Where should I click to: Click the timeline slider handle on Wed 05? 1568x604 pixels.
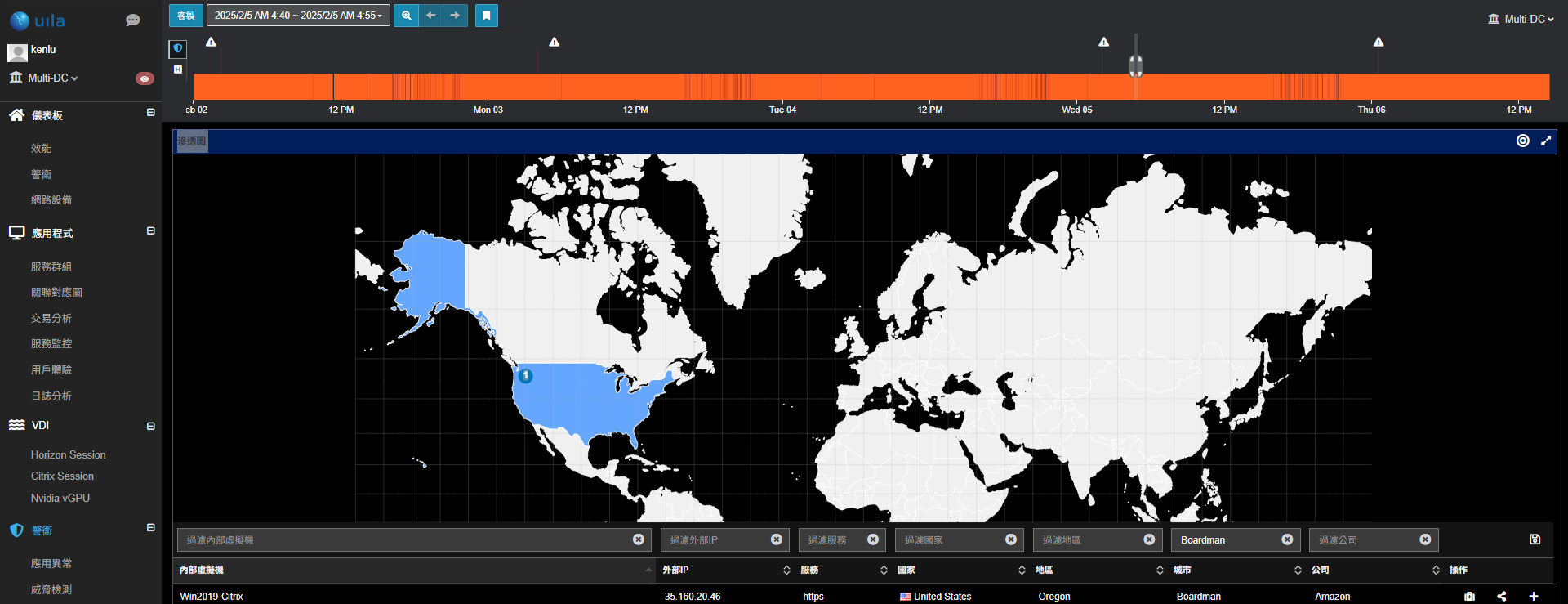(1136, 65)
